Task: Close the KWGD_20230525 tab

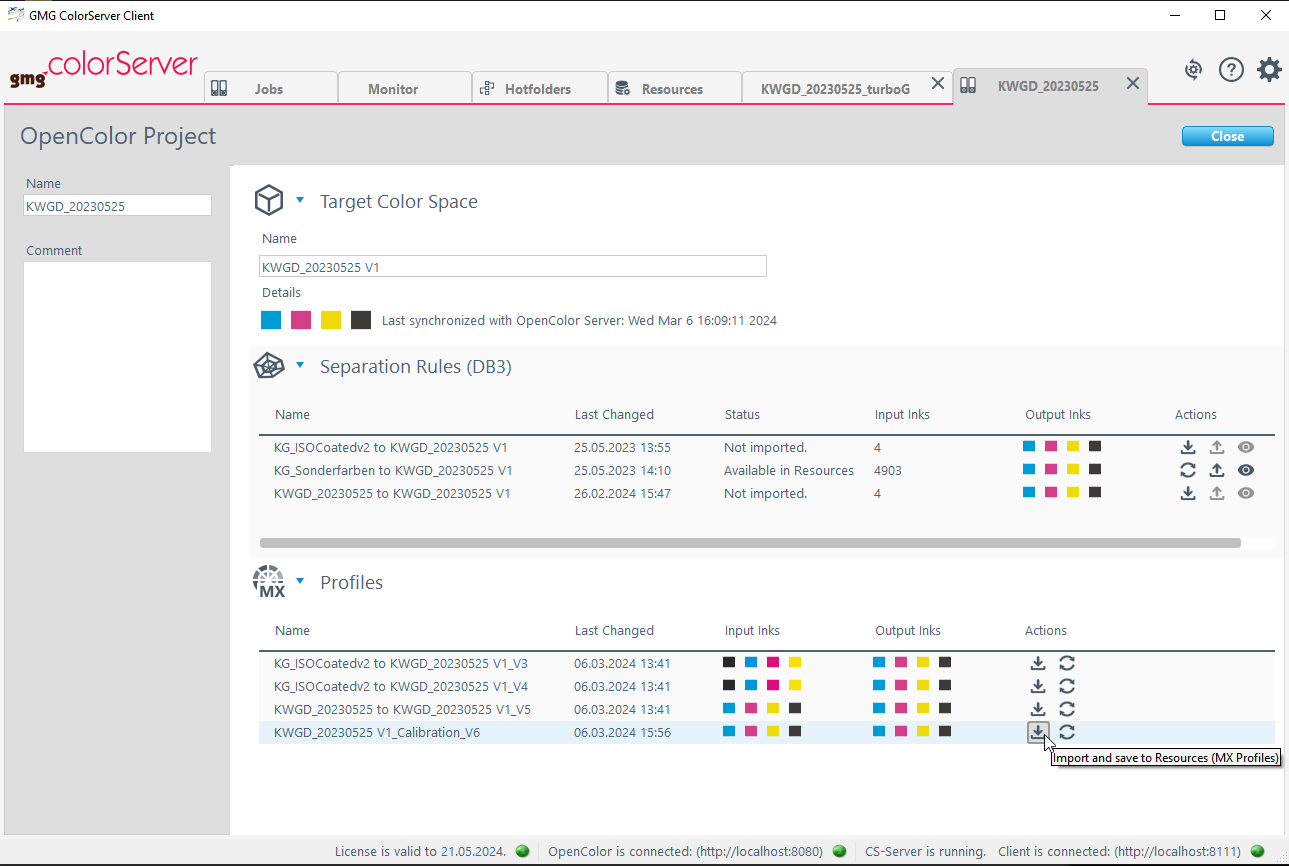Action: [x=1132, y=84]
